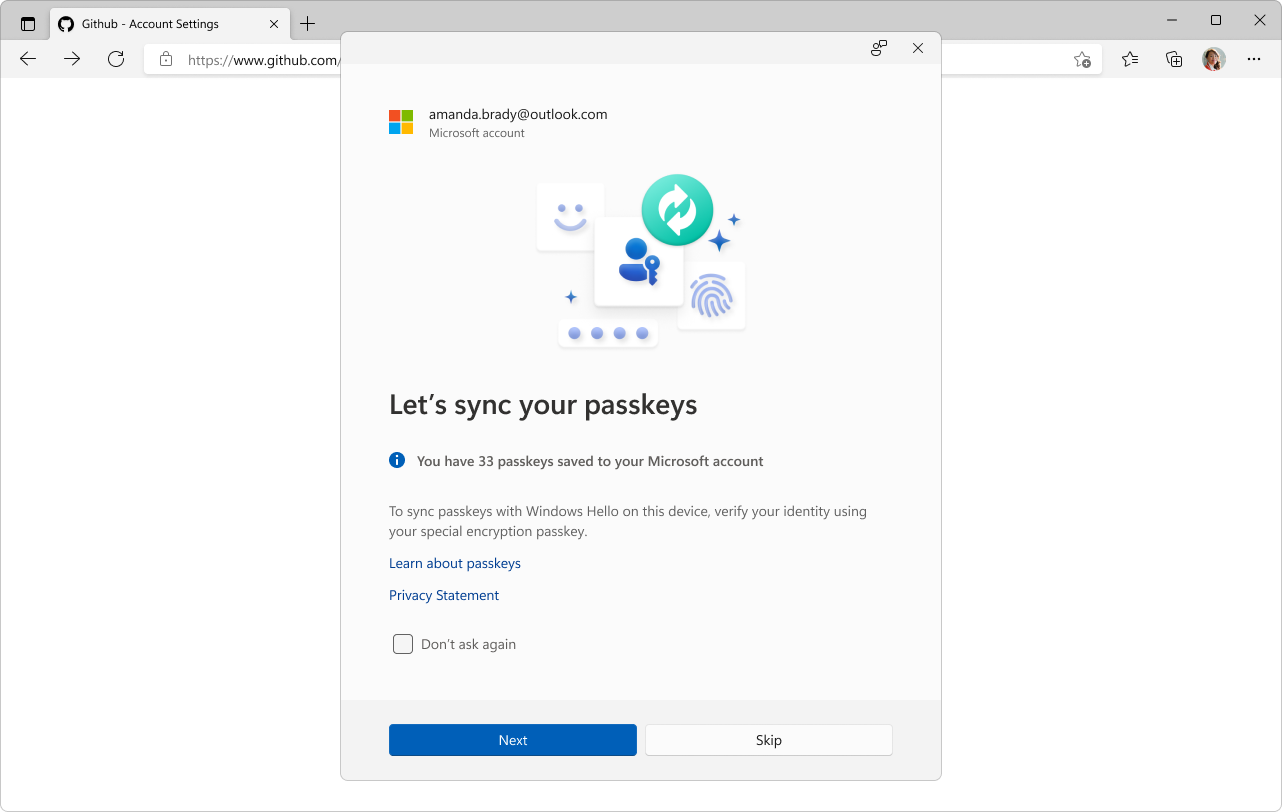
Task: Select the Microsoft account logo
Action: (x=400, y=121)
